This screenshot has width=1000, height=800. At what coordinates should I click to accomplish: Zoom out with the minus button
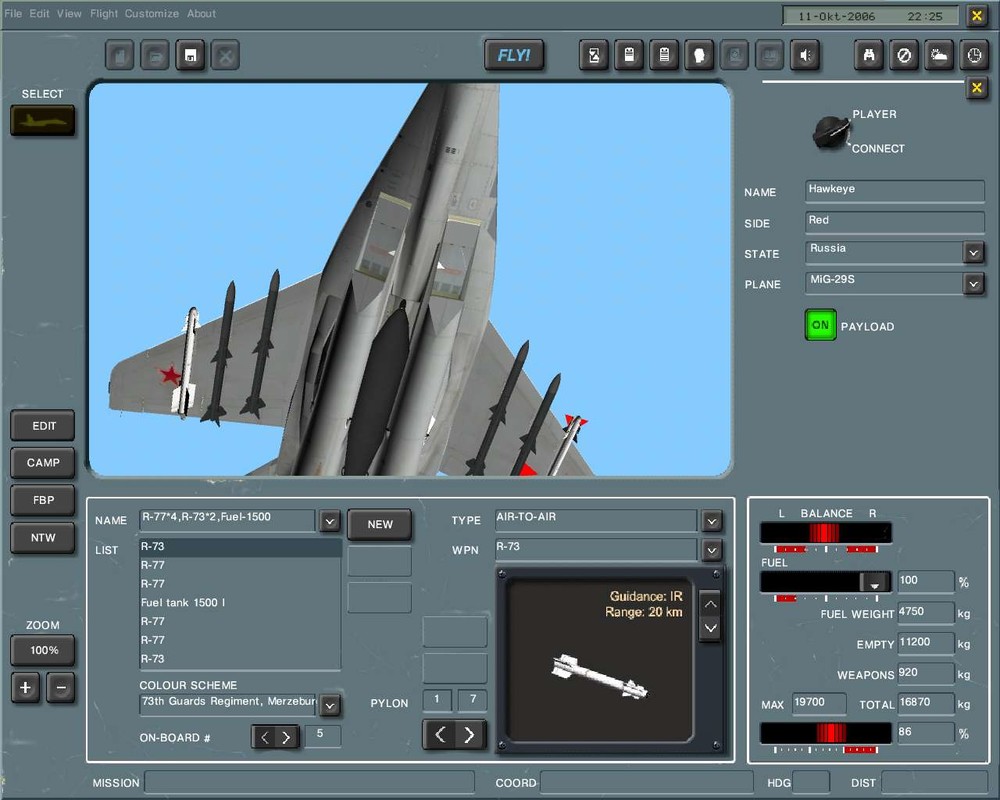coord(61,688)
